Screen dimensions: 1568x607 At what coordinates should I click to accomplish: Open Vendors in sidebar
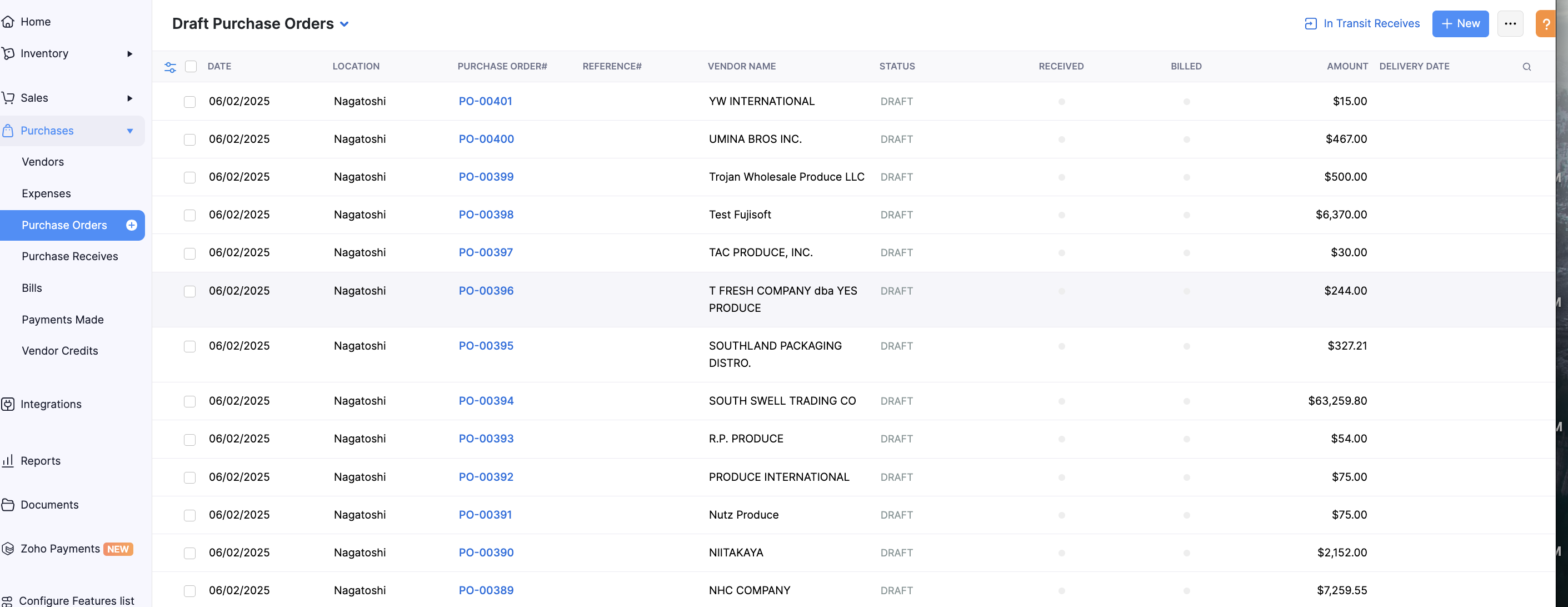point(43,162)
